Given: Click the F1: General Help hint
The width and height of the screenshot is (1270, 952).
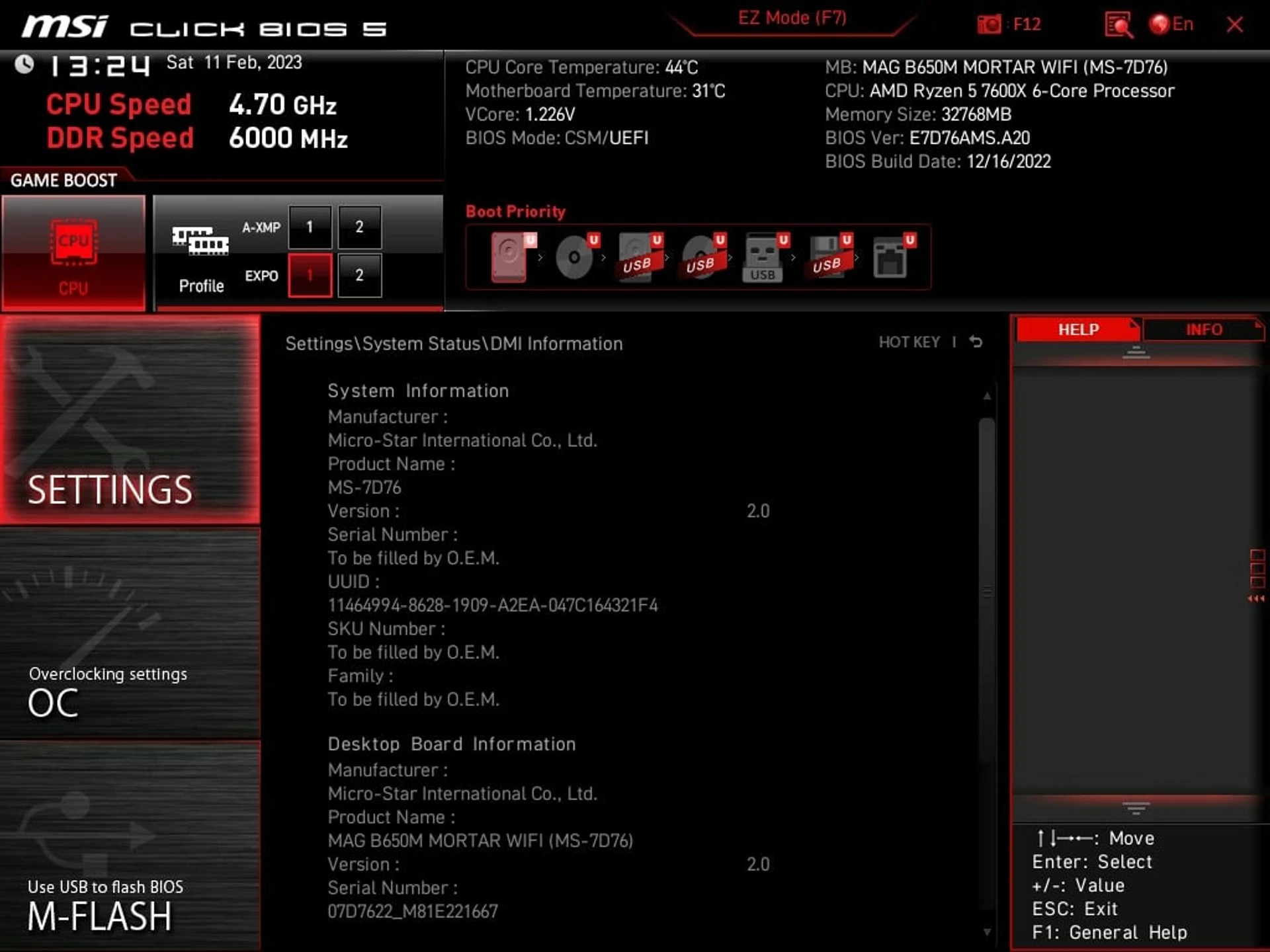Looking at the screenshot, I should pos(1109,932).
